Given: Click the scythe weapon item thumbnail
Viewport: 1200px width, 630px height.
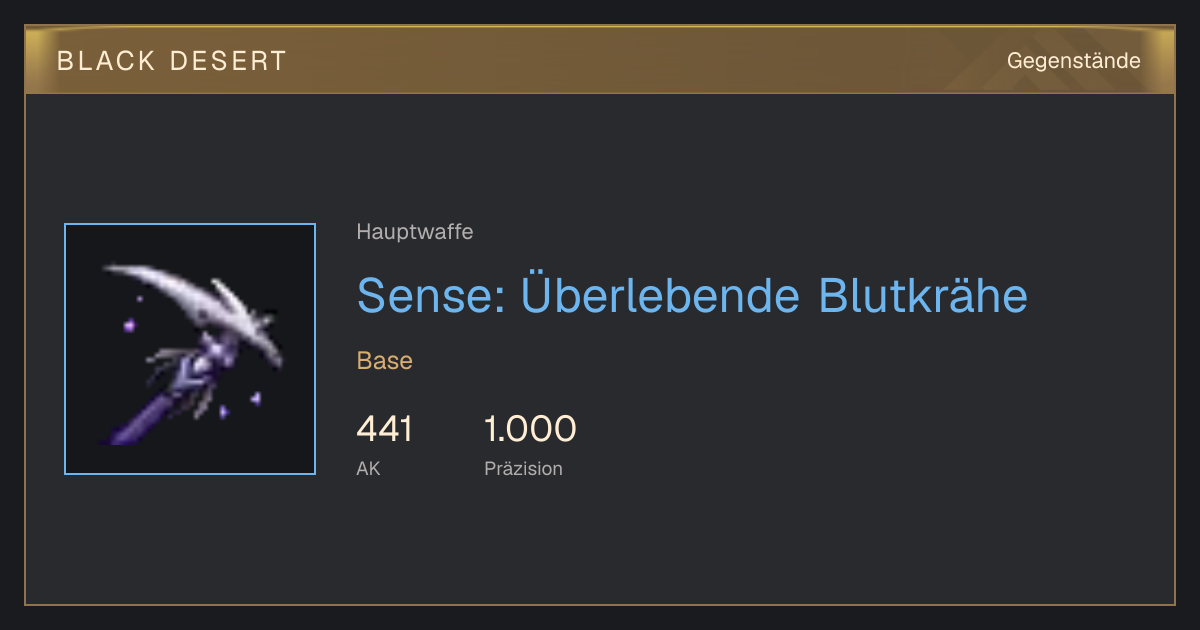Looking at the screenshot, I should (x=190, y=349).
